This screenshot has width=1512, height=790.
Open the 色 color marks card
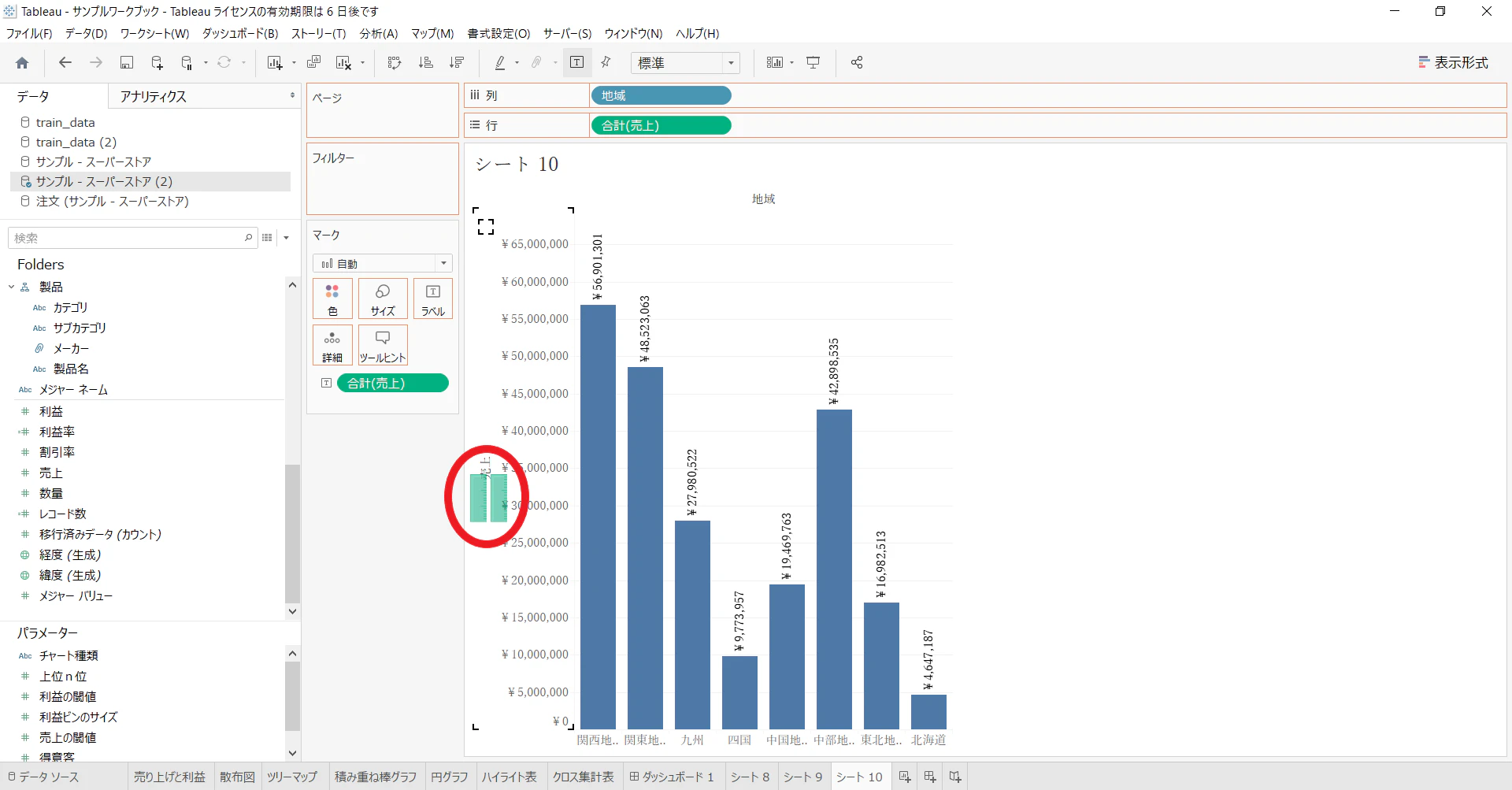click(x=332, y=299)
